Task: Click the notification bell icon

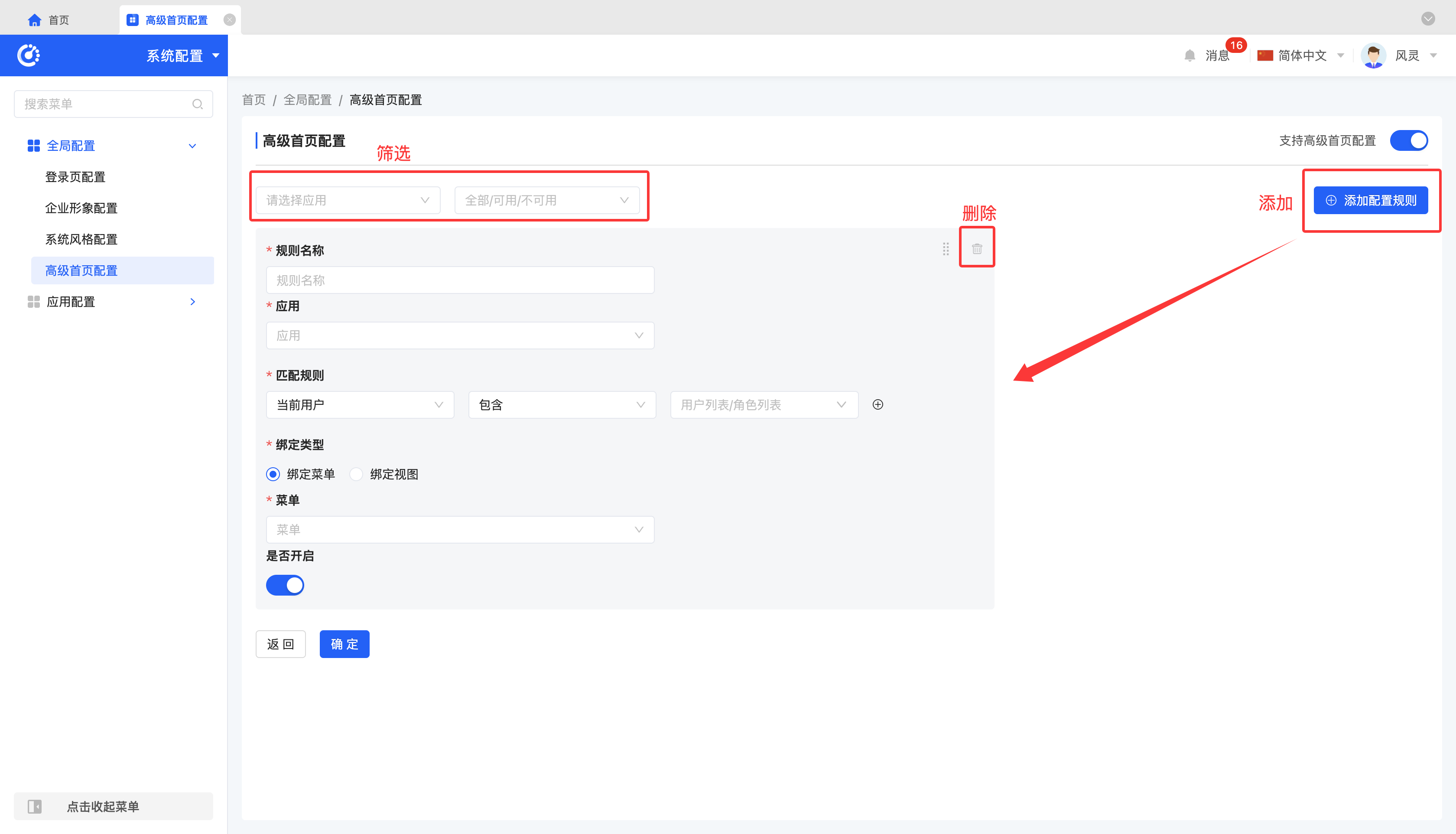Action: [x=1189, y=55]
